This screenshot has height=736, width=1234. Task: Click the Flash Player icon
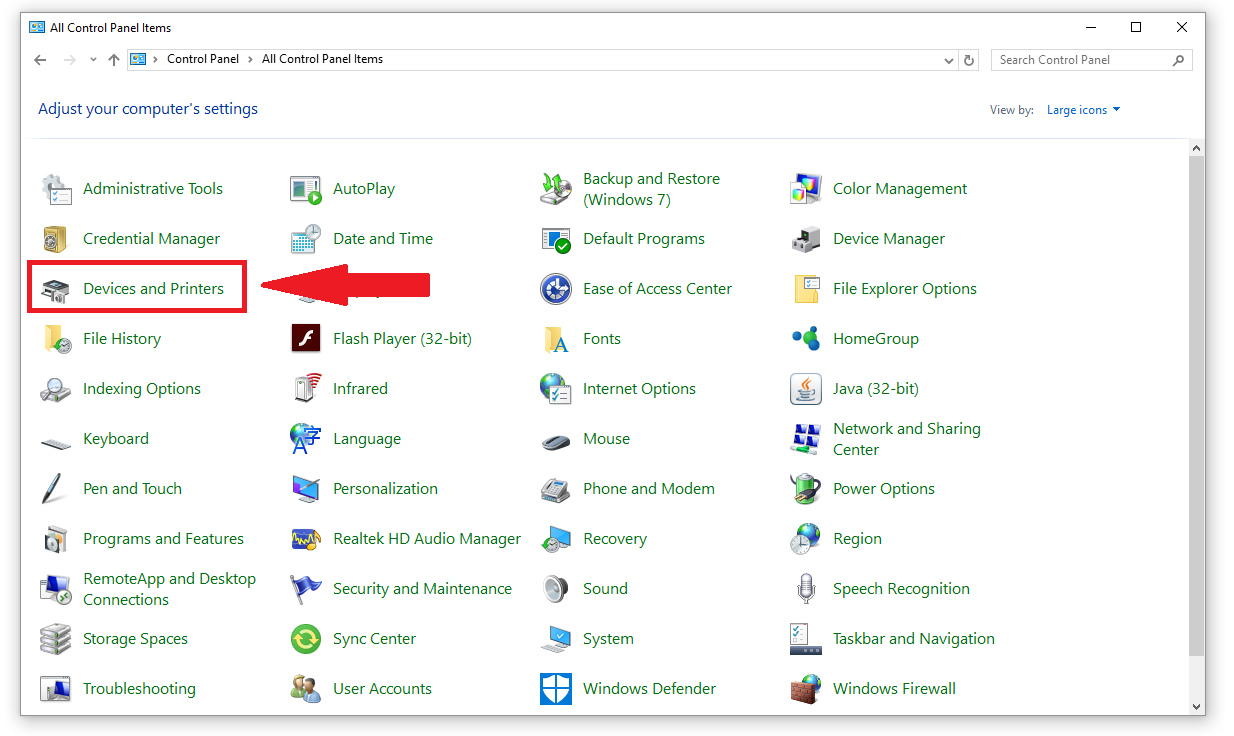pyautogui.click(x=306, y=339)
